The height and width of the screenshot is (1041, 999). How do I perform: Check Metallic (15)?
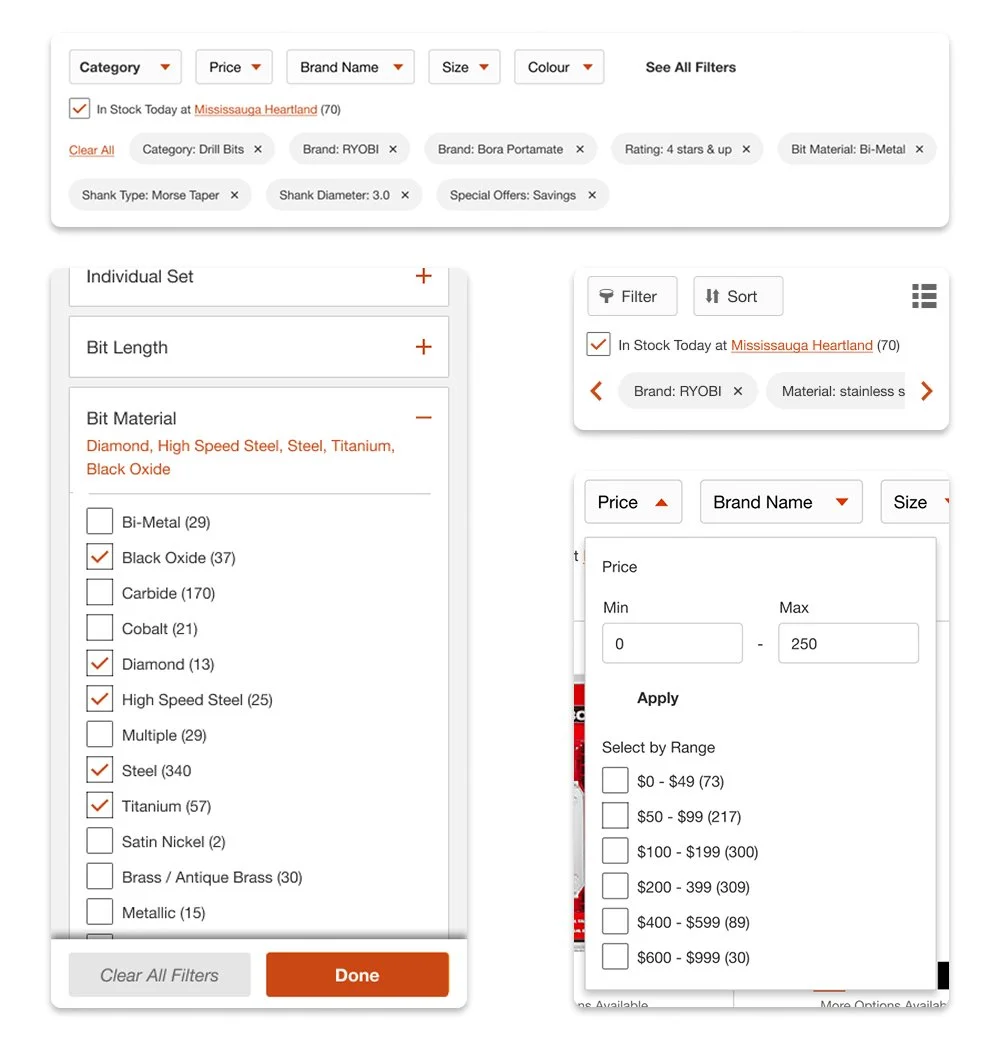(100, 912)
